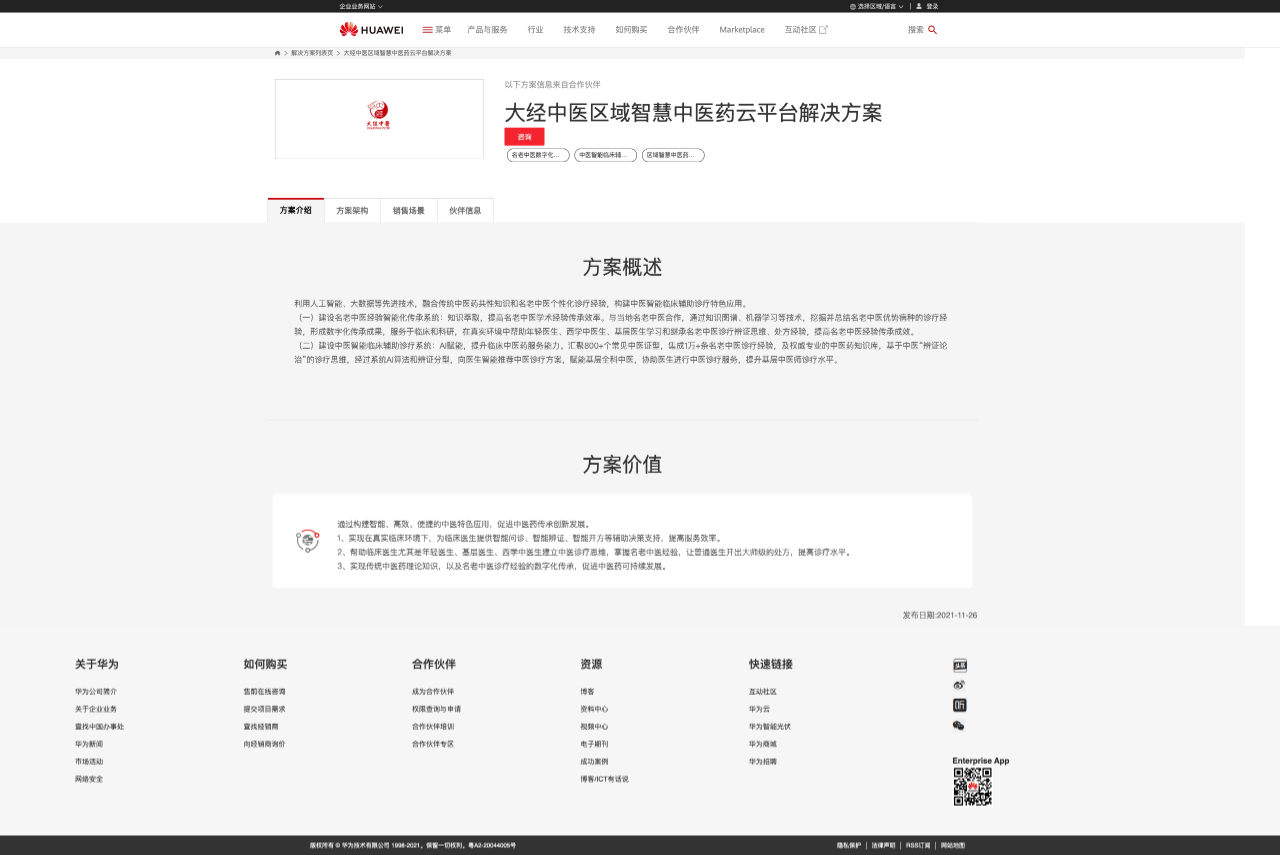This screenshot has height=855, width=1280.
Task: Click the 方案价值 card medical icon
Action: pyautogui.click(x=307, y=541)
